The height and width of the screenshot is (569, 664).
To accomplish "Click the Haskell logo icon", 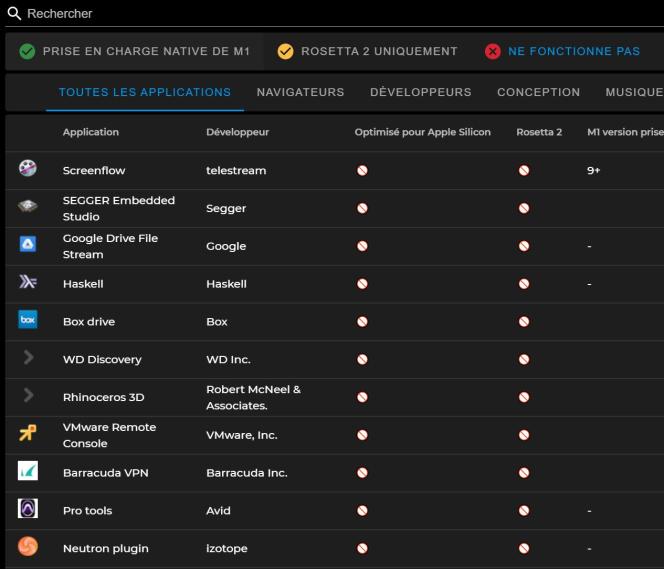I will (x=28, y=283).
